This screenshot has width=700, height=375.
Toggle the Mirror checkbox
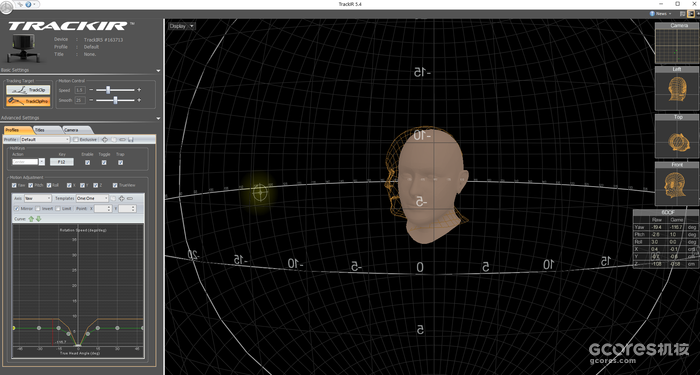tap(17, 208)
